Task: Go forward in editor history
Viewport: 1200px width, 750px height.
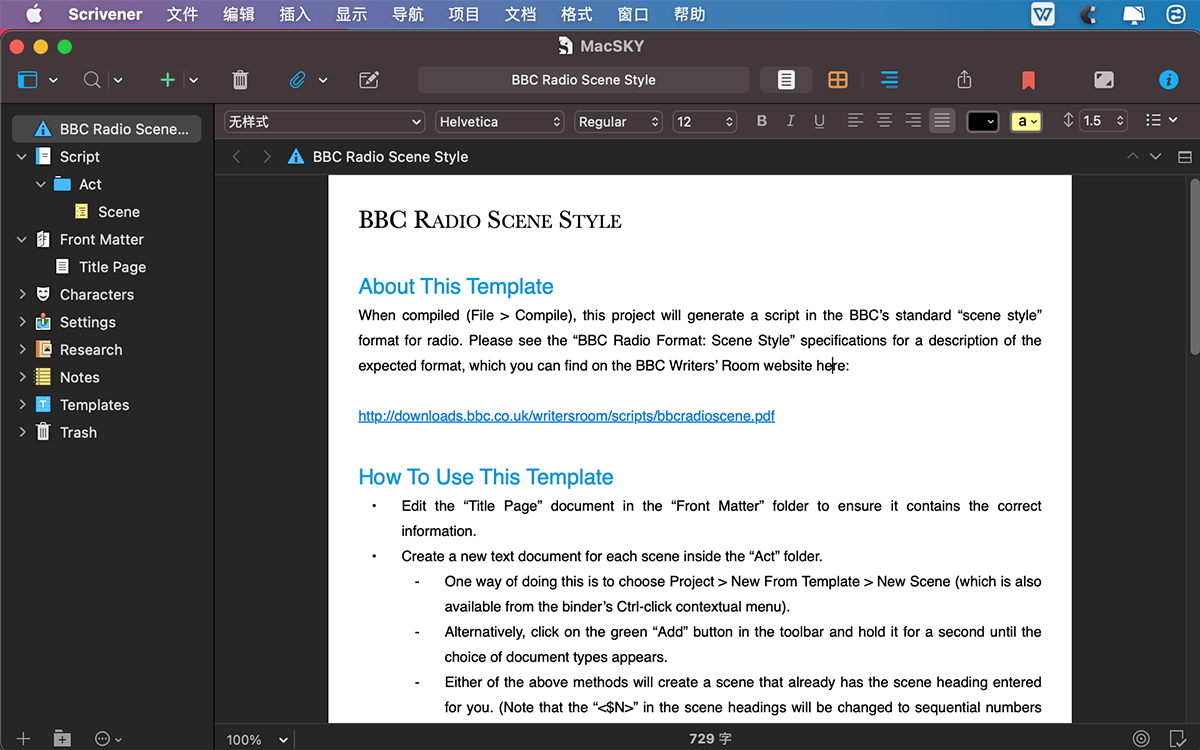Action: 267,157
